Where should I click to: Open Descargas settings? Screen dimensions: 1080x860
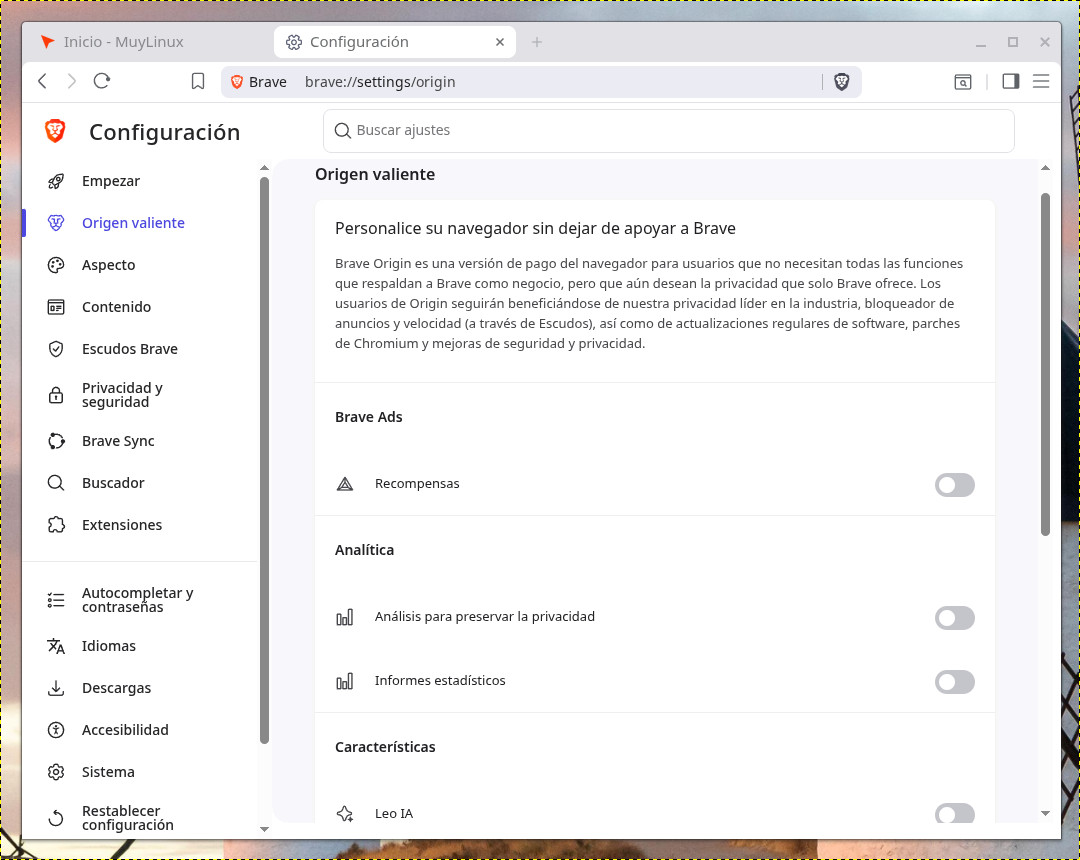tap(116, 689)
